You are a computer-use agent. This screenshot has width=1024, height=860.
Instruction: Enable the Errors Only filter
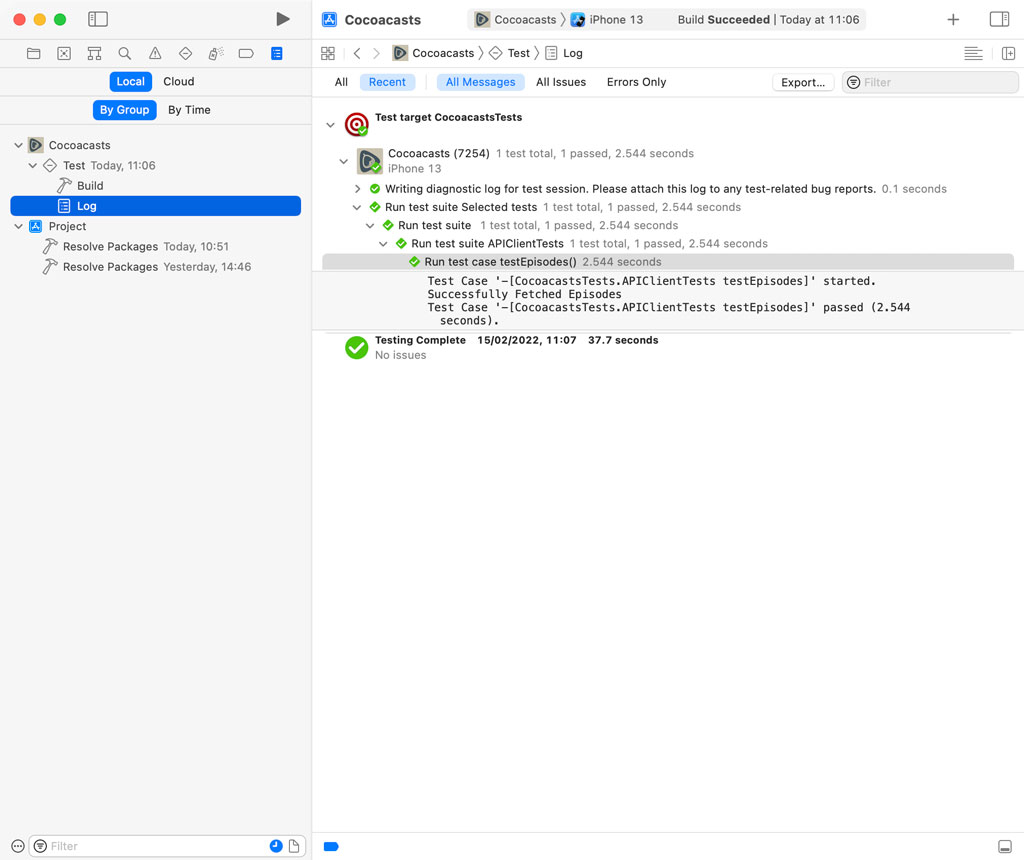click(636, 82)
